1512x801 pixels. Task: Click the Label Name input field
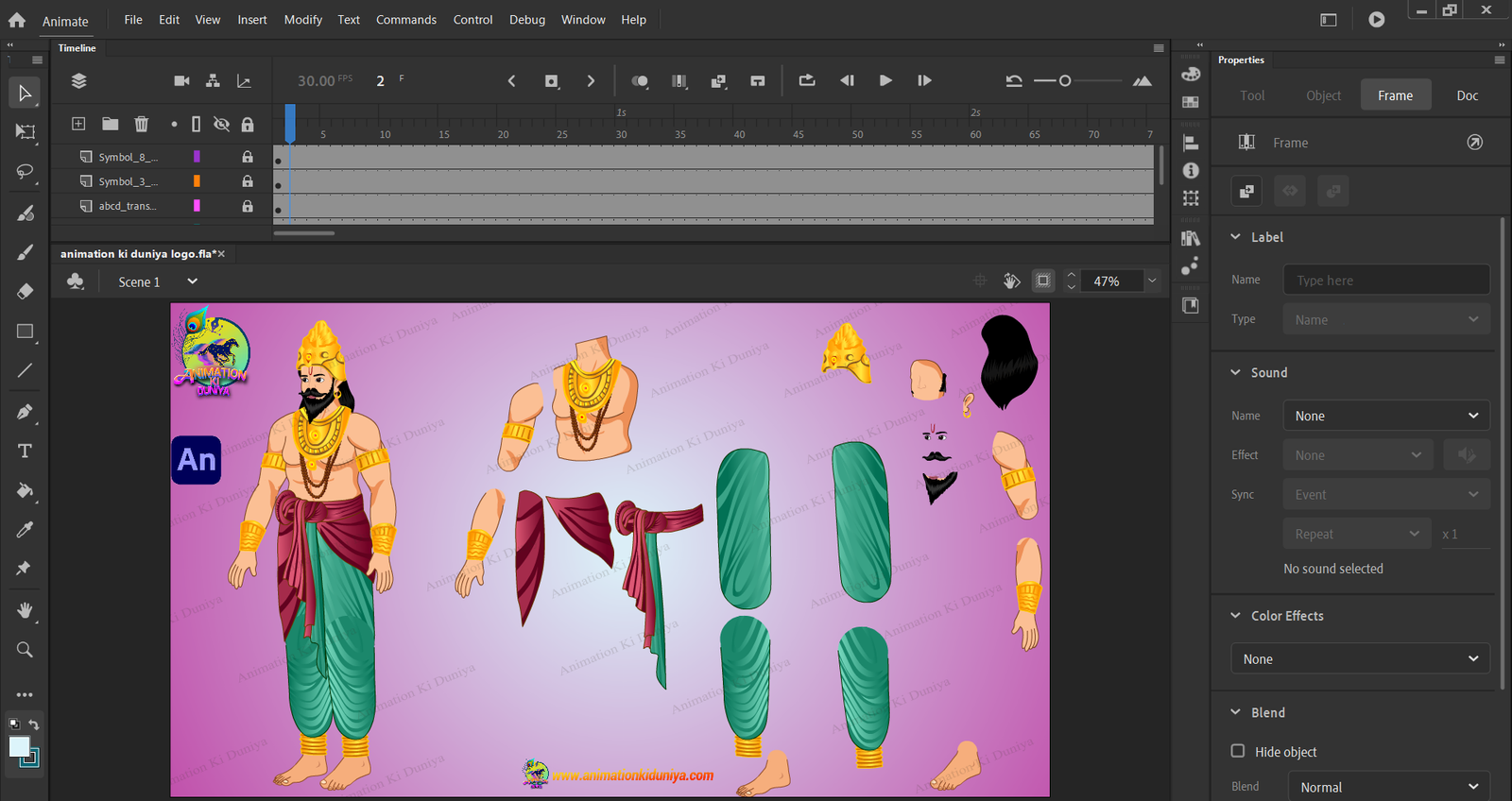pyautogui.click(x=1385, y=280)
